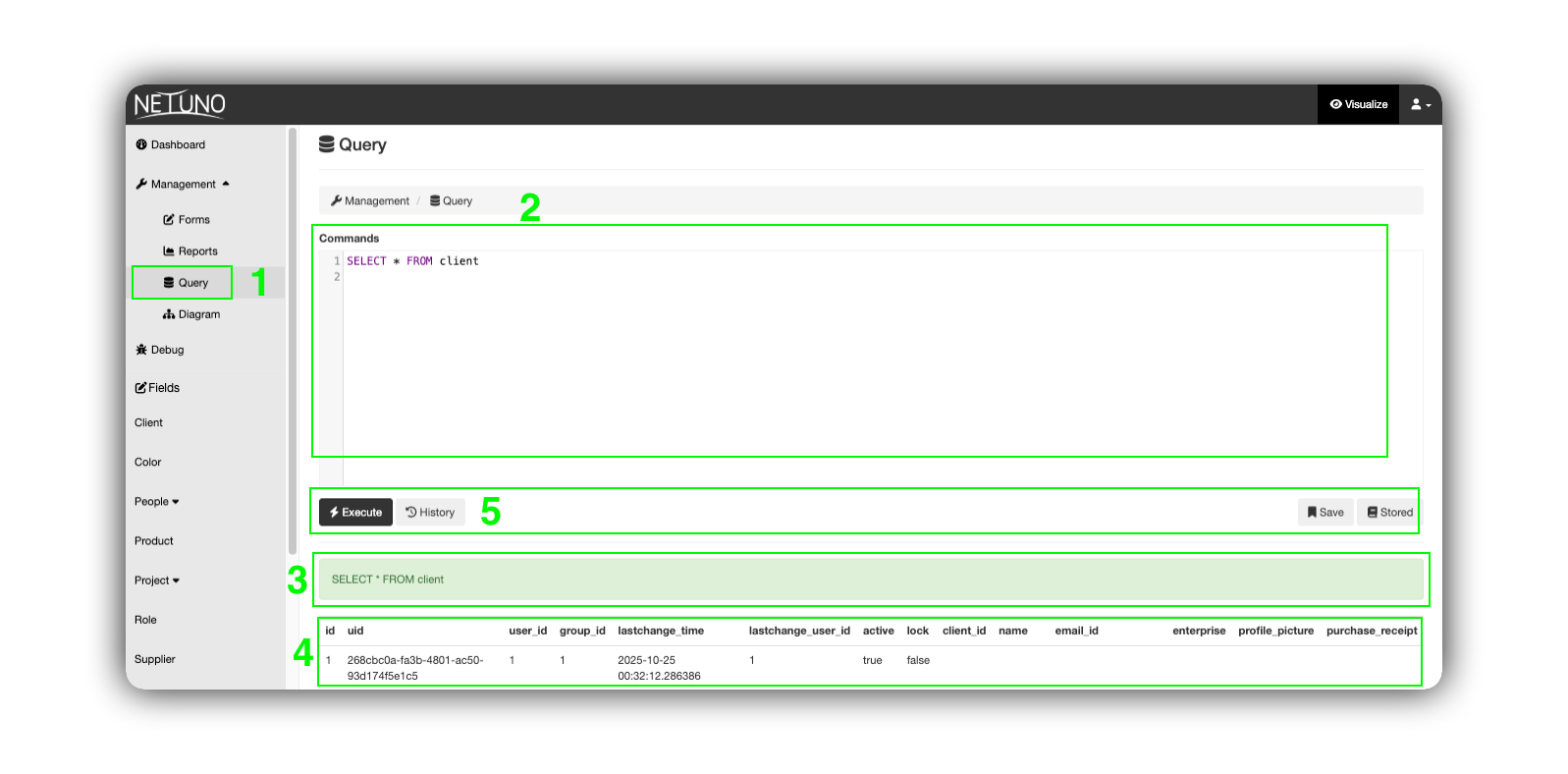This screenshot has width=1568, height=774.
Task: Collapse the Management menu section
Action: point(182,184)
